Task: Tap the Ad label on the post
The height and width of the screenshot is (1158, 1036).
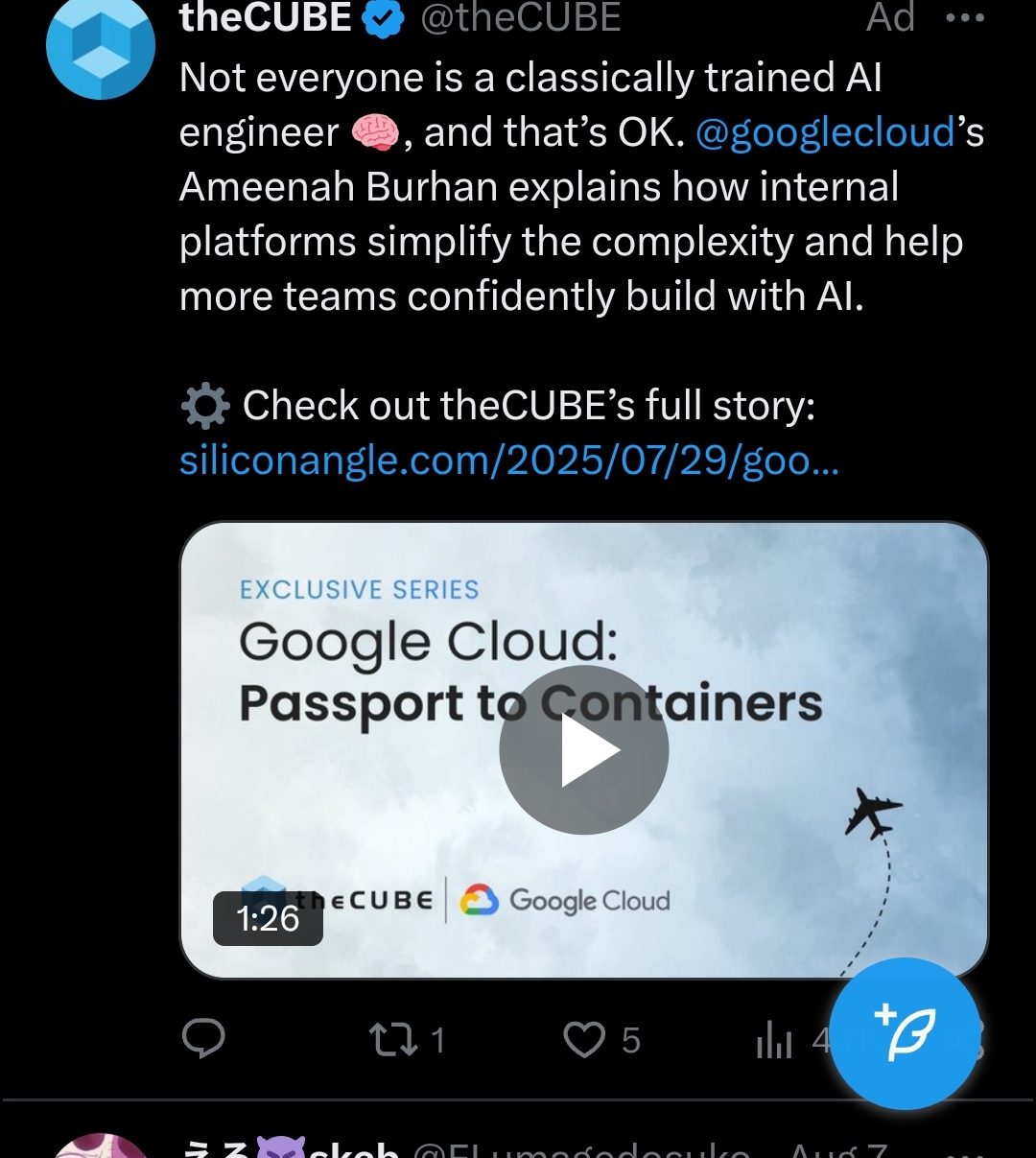Action: 890,18
